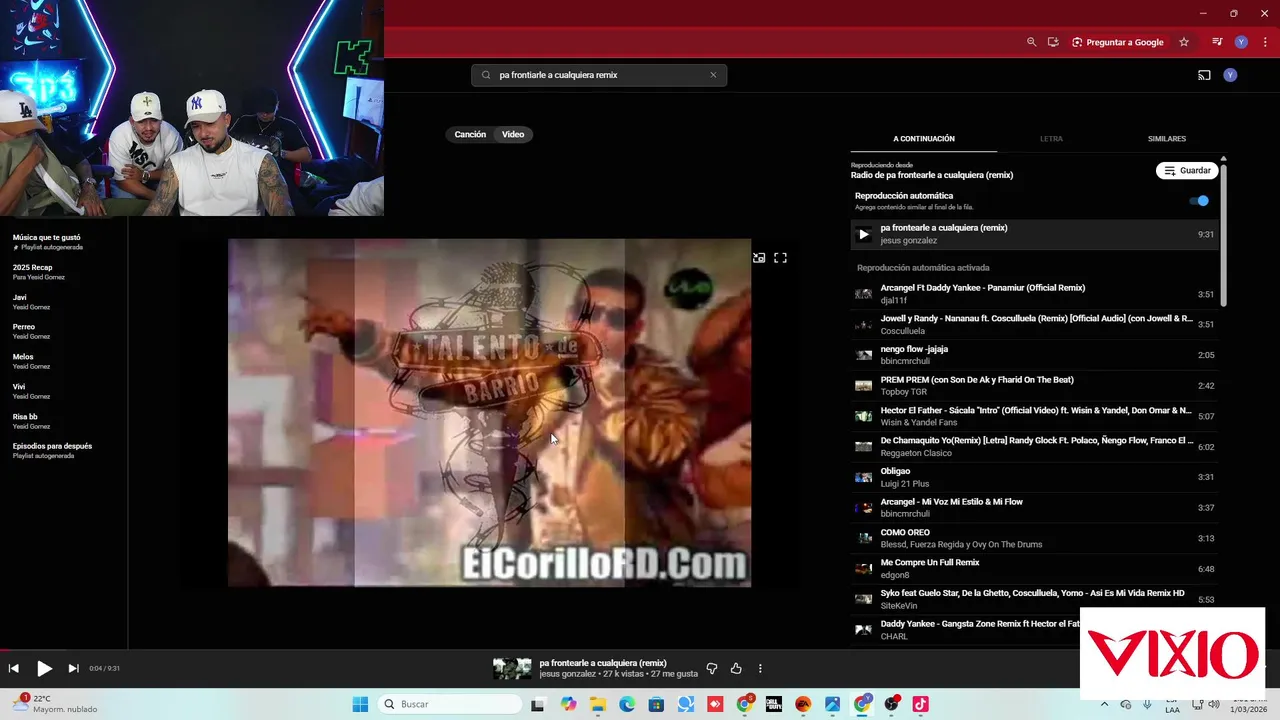Open Episodios para después playlist
1280x720 pixels.
(52, 450)
